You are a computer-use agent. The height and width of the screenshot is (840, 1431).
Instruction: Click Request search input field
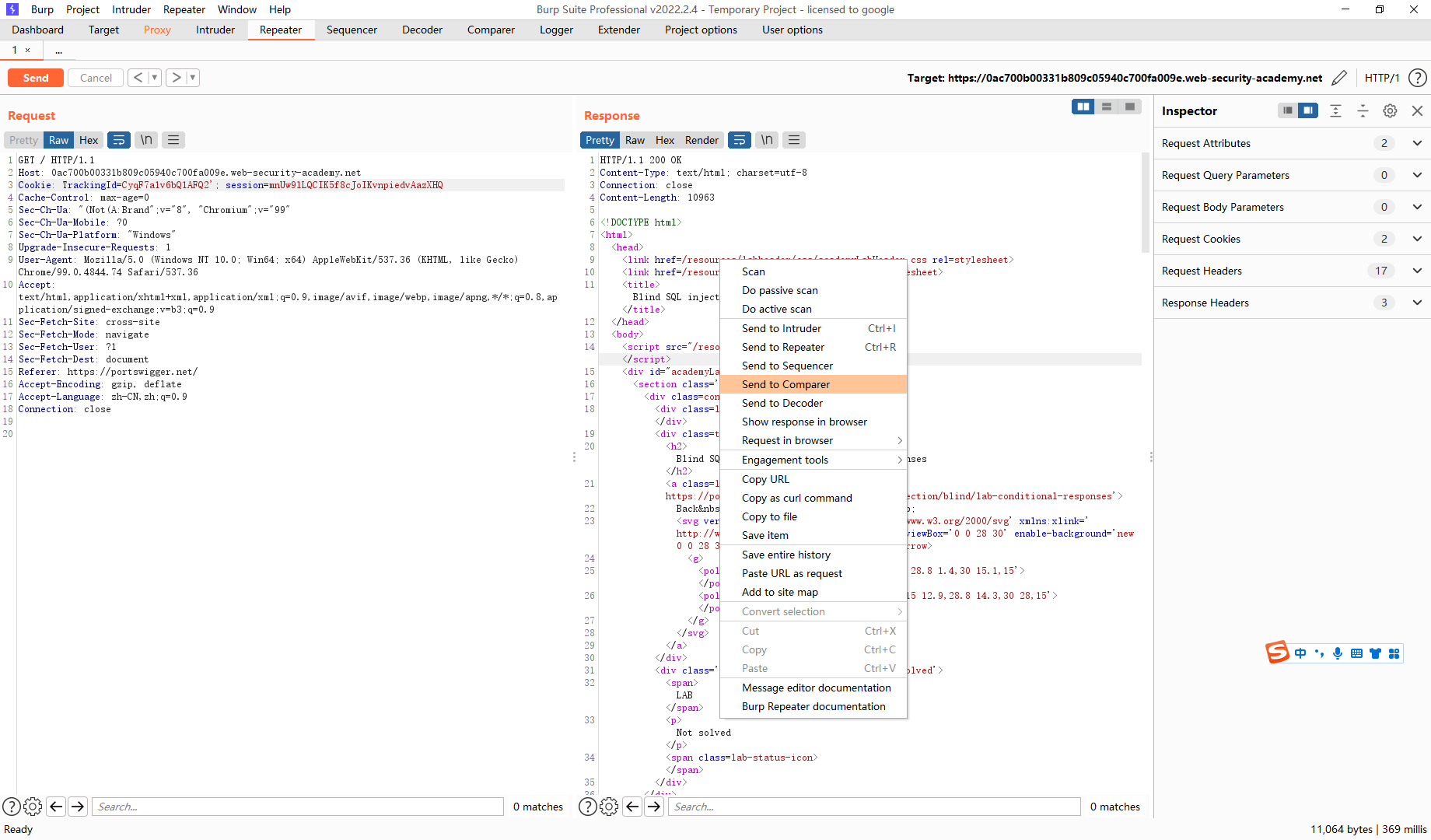(x=298, y=807)
